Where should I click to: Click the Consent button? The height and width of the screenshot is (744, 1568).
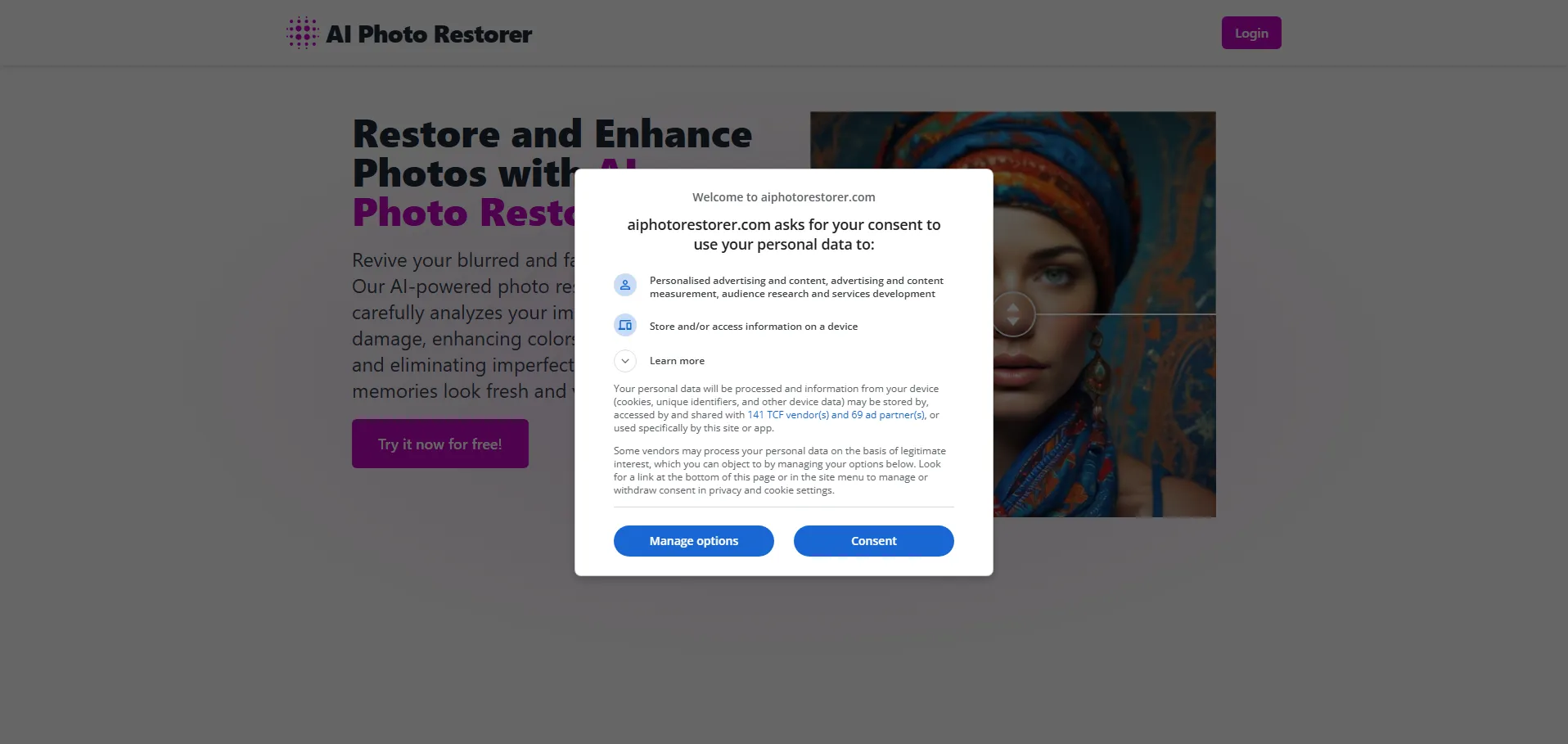pos(874,541)
